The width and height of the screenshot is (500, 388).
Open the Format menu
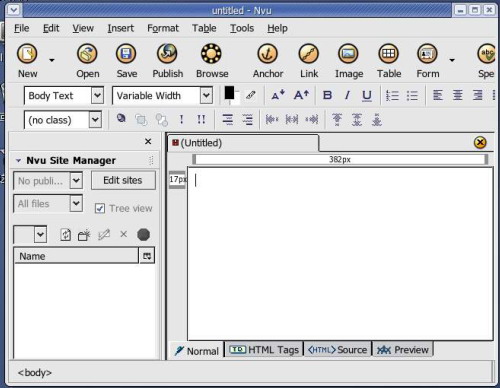(x=163, y=28)
